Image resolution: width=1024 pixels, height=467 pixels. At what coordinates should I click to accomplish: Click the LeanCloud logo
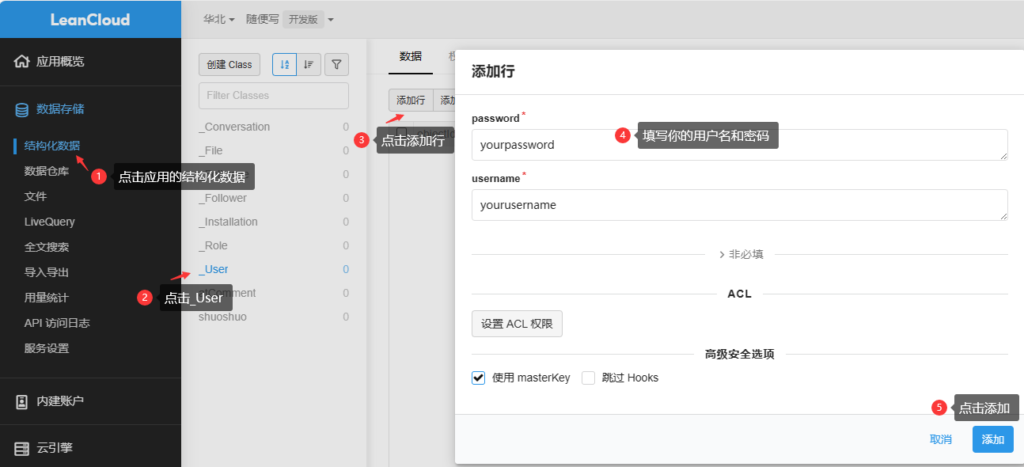pos(90,19)
